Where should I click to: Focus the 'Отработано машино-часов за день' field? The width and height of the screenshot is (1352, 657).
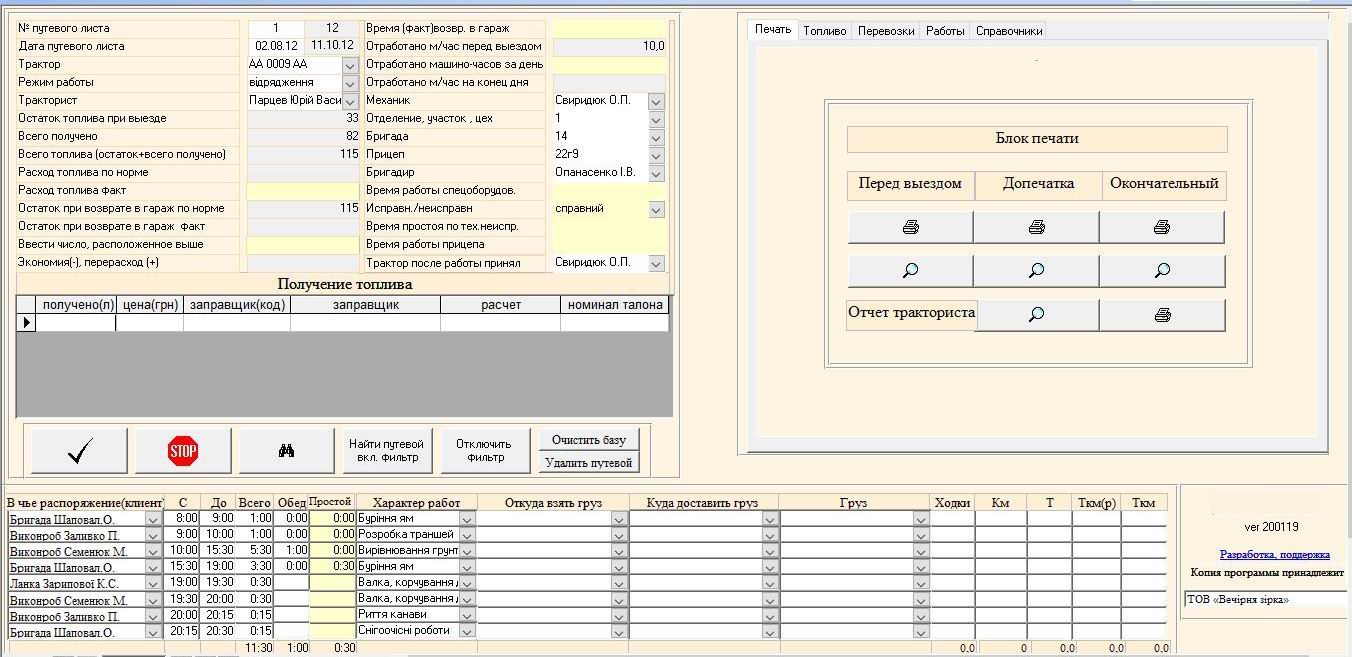(x=609, y=64)
